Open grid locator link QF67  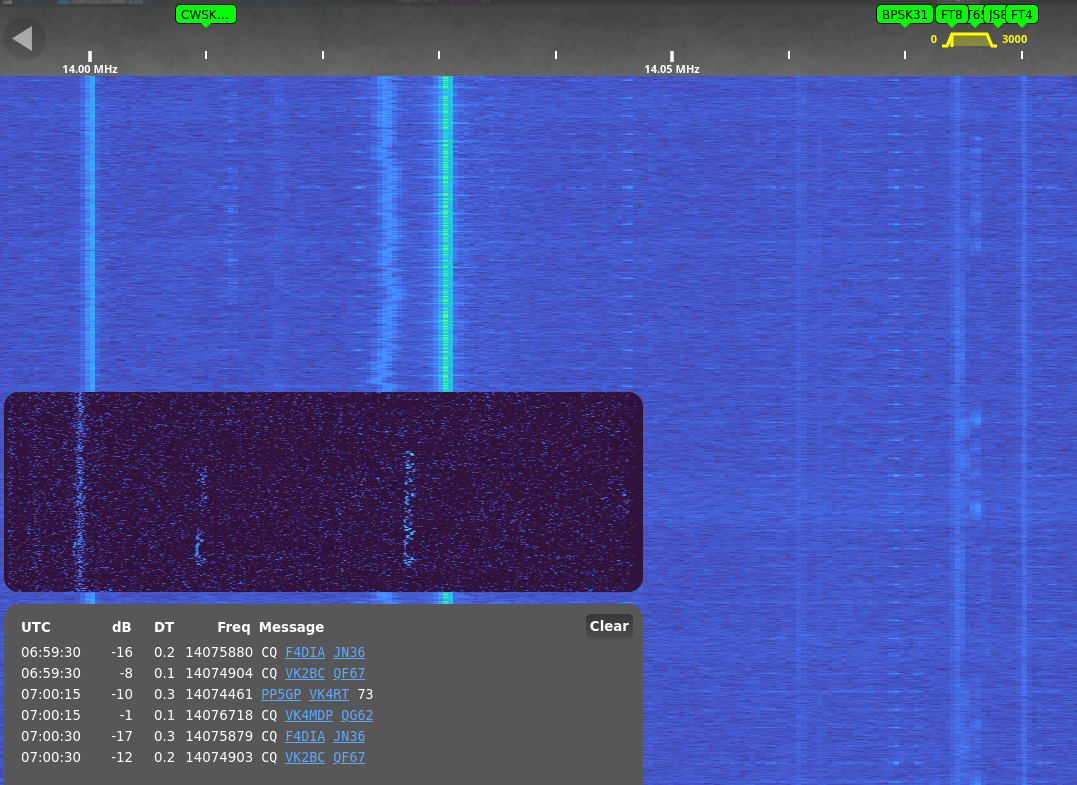click(x=349, y=673)
